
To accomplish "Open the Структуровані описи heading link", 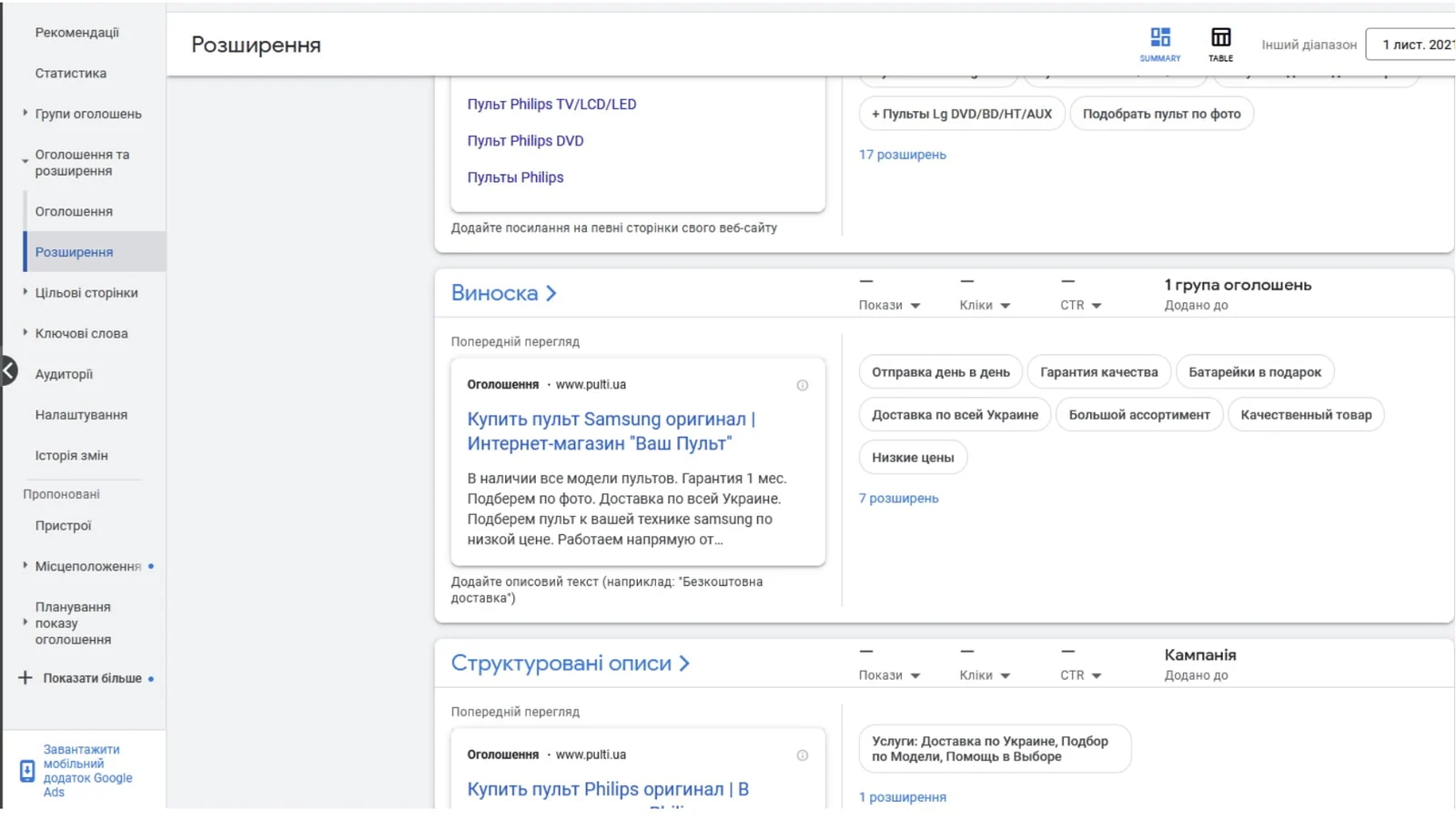I will 570,663.
